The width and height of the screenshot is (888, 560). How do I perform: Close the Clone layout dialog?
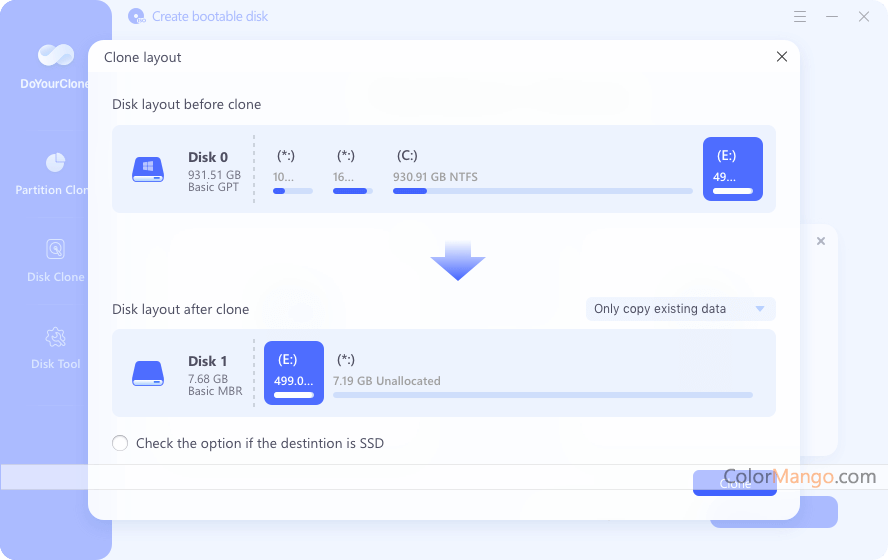pyautogui.click(x=782, y=57)
